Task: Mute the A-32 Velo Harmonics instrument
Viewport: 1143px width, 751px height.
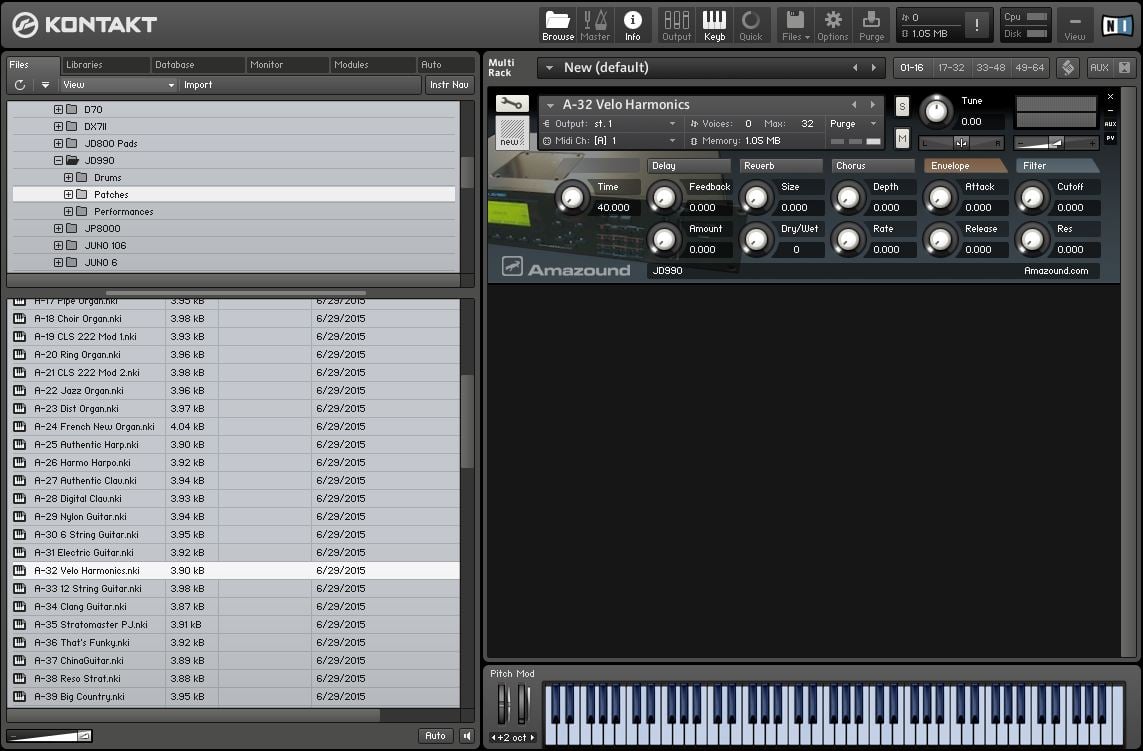Action: click(902, 138)
